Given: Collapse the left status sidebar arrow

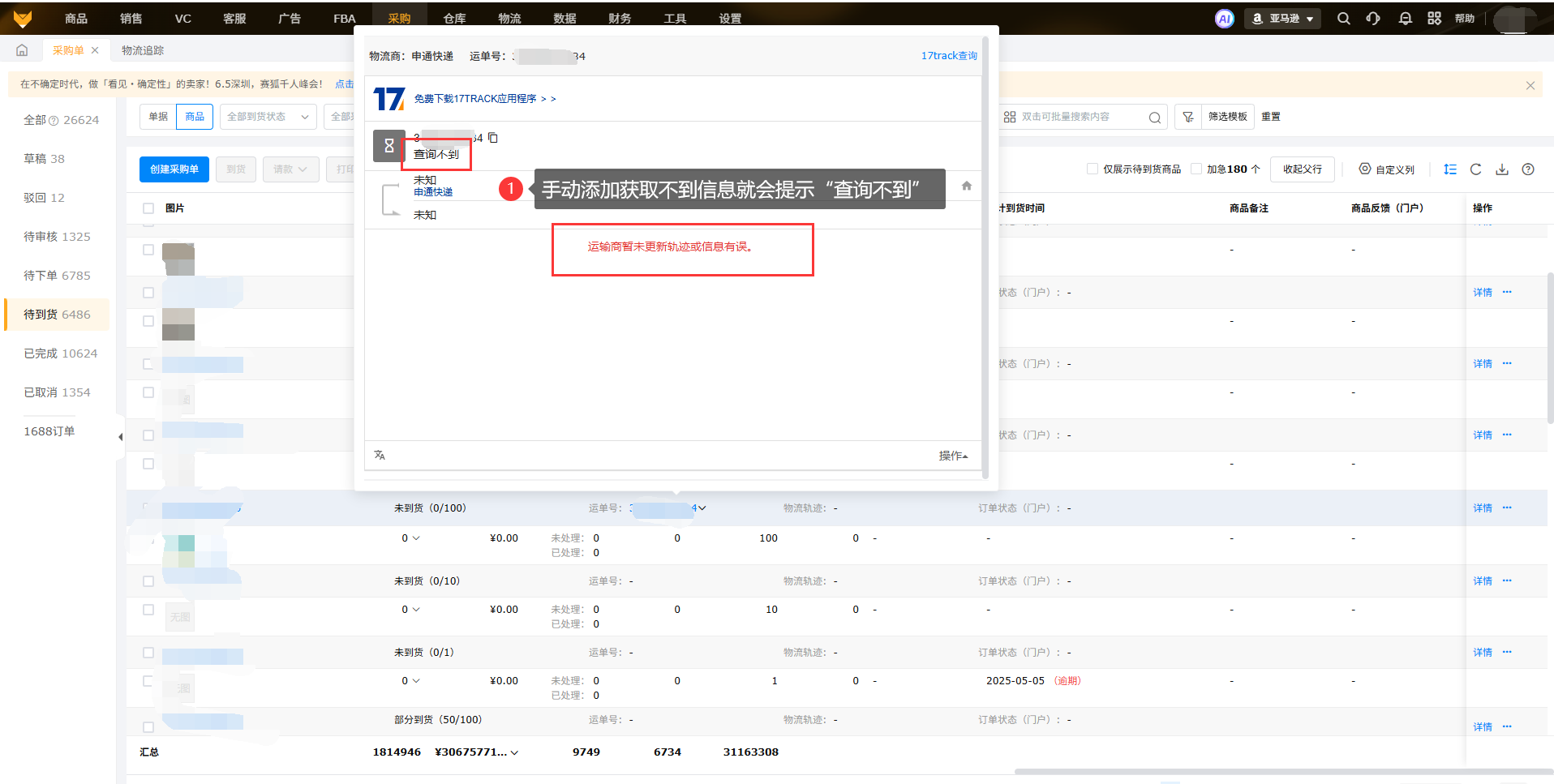Looking at the screenshot, I should tap(120, 437).
